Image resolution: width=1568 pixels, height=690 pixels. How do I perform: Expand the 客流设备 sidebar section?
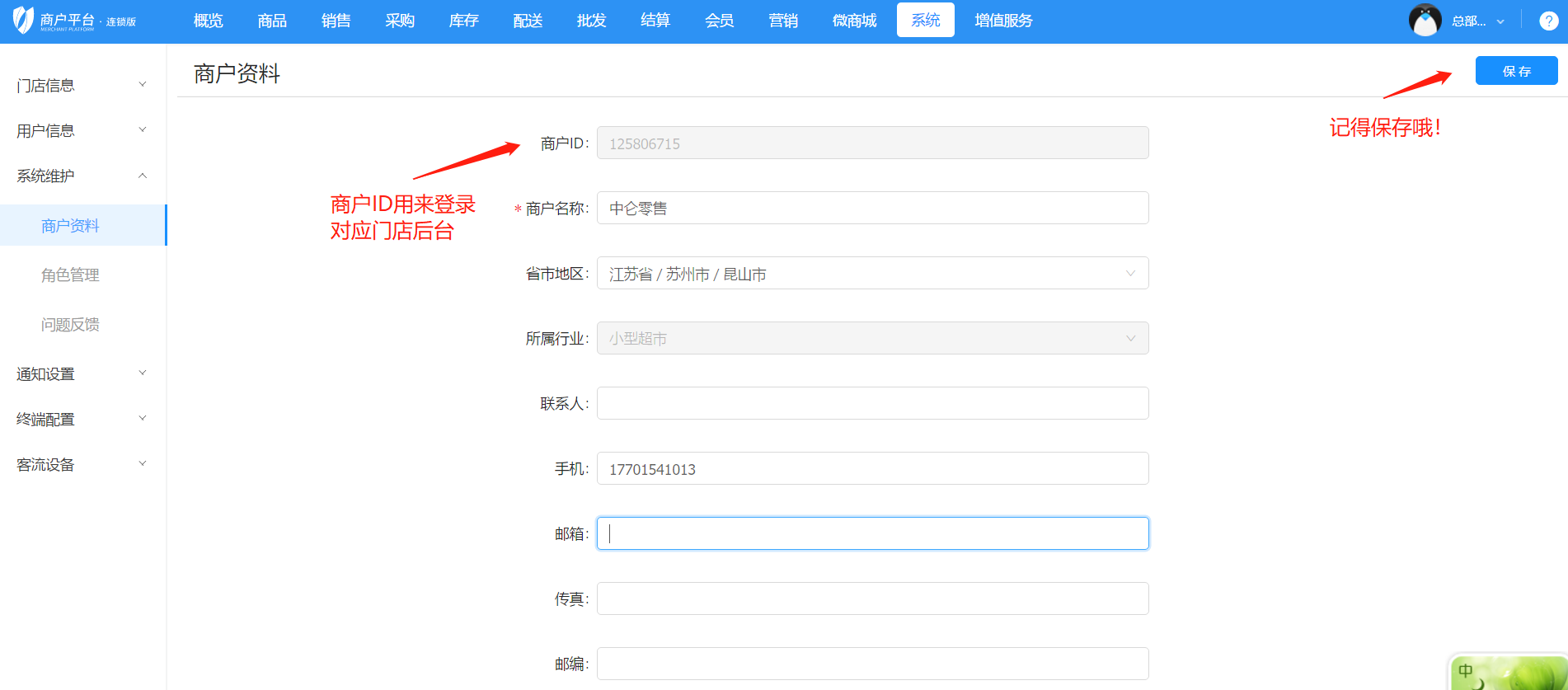click(x=82, y=464)
